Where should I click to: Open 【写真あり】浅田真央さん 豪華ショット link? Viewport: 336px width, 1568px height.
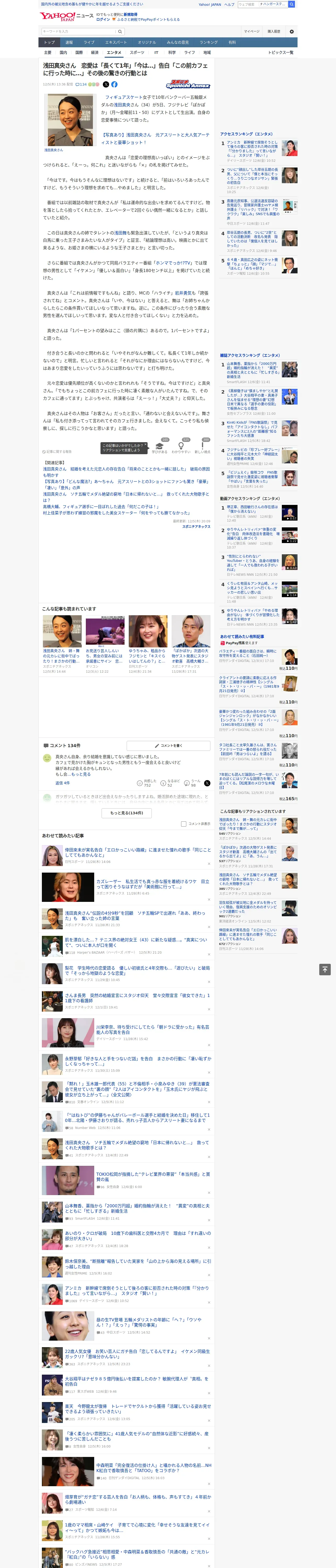[155, 139]
